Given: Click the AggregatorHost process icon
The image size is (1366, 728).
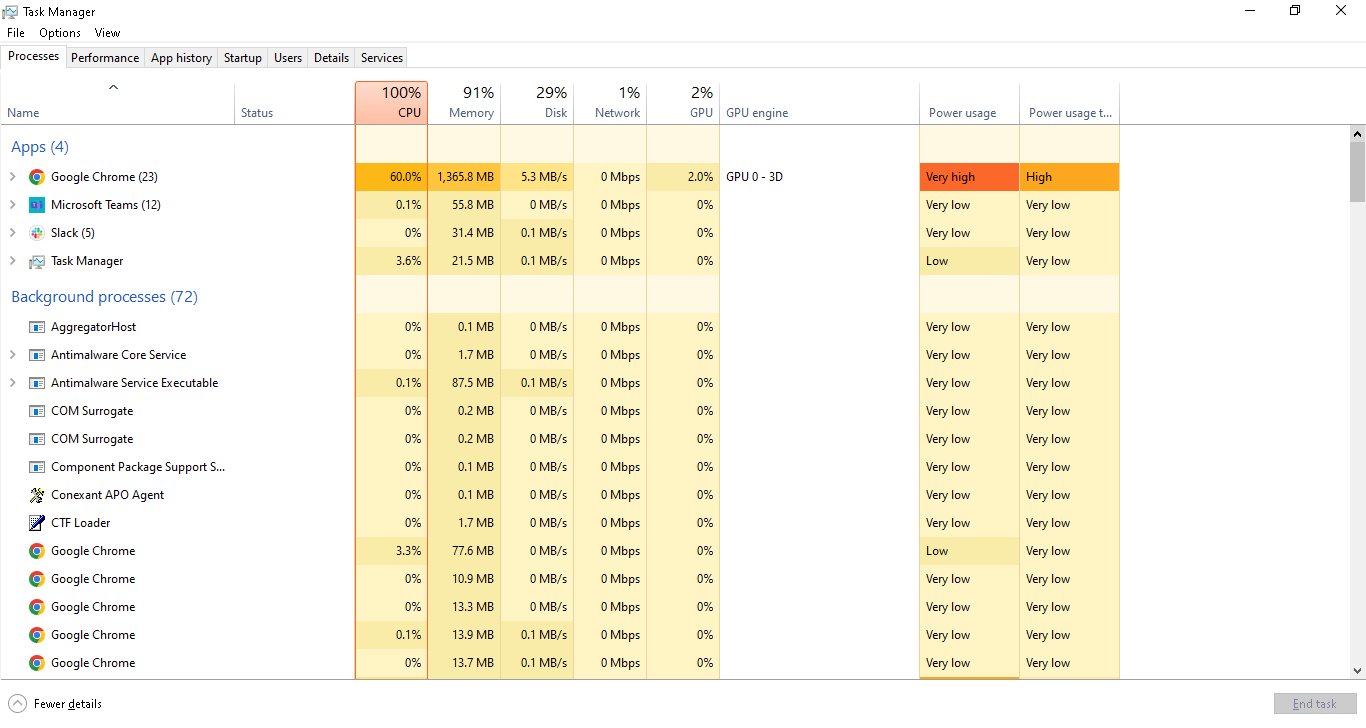Looking at the screenshot, I should (37, 327).
